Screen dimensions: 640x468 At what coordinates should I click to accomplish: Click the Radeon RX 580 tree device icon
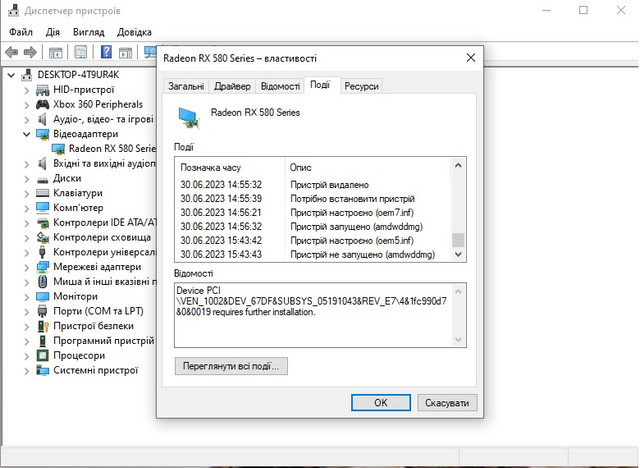58,149
